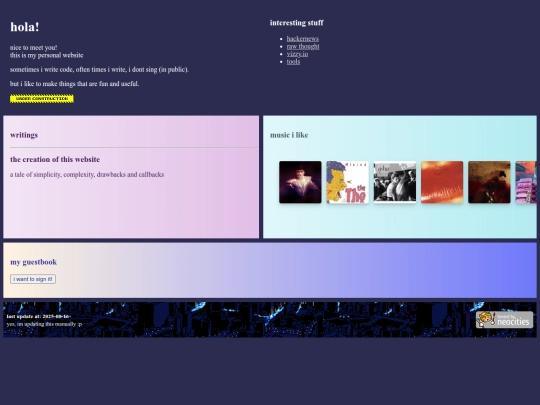Select the pink purple partially visible album cover
540x405 pixels.
[526, 182]
